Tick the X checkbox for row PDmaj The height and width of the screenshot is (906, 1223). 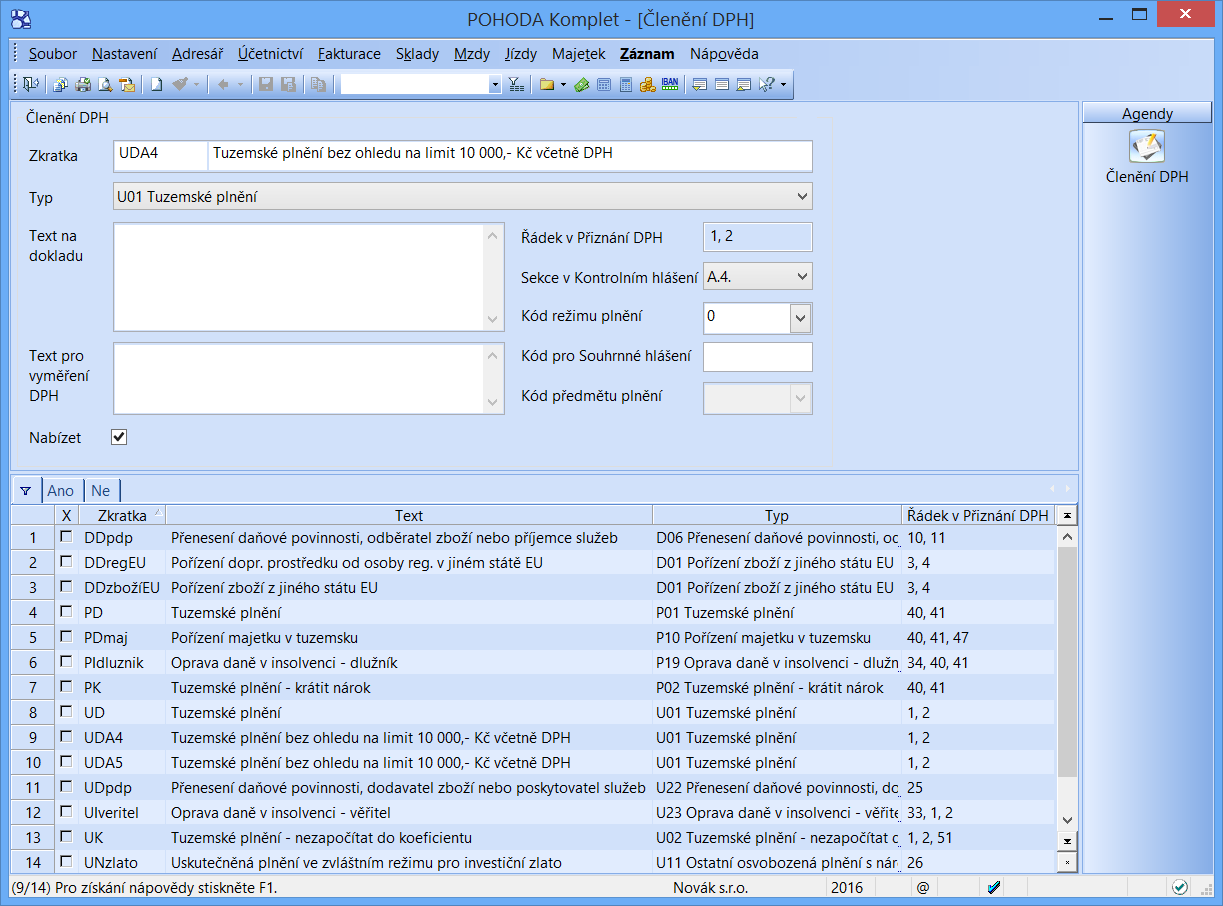[x=66, y=637]
